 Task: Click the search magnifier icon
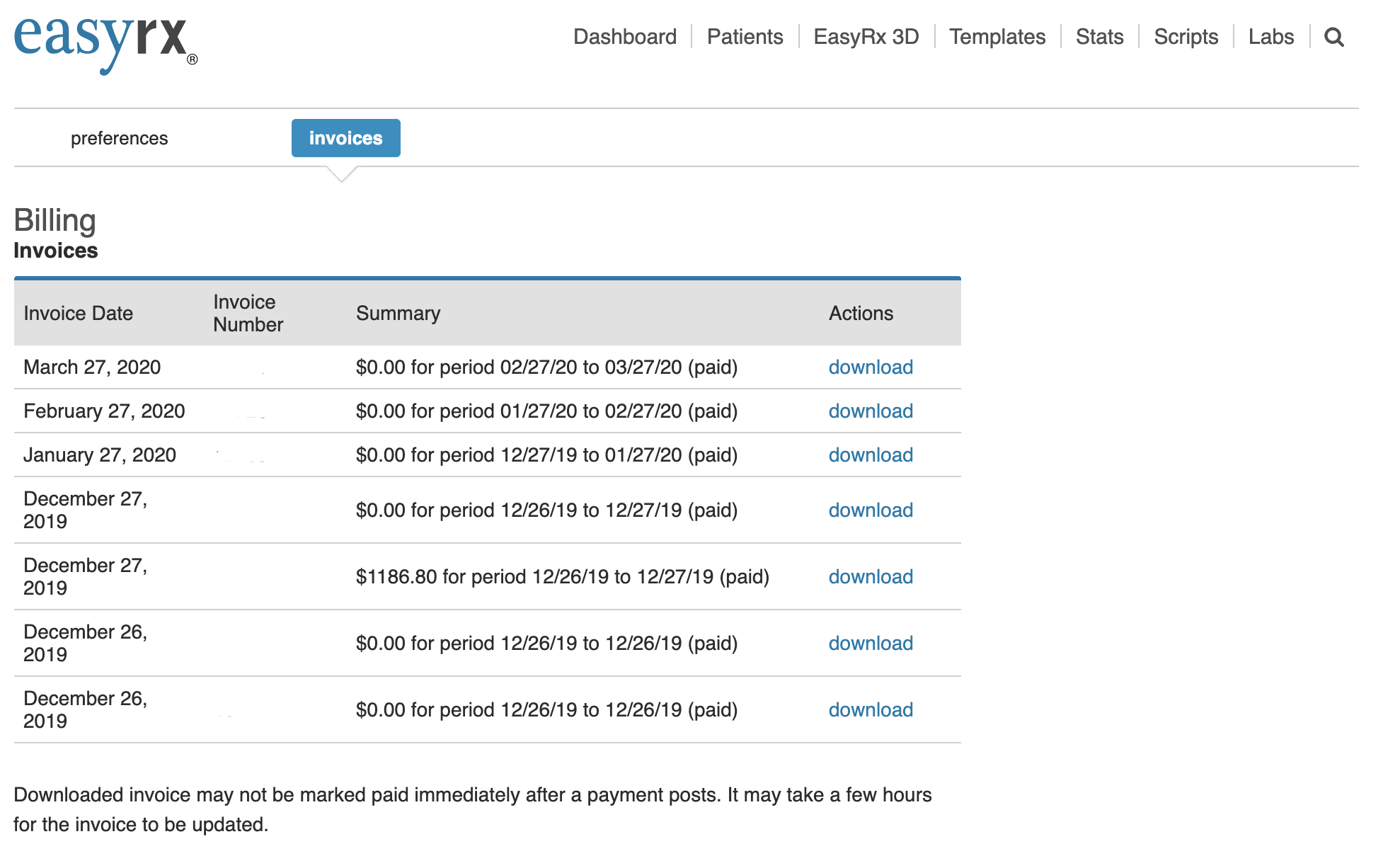pyautogui.click(x=1333, y=37)
